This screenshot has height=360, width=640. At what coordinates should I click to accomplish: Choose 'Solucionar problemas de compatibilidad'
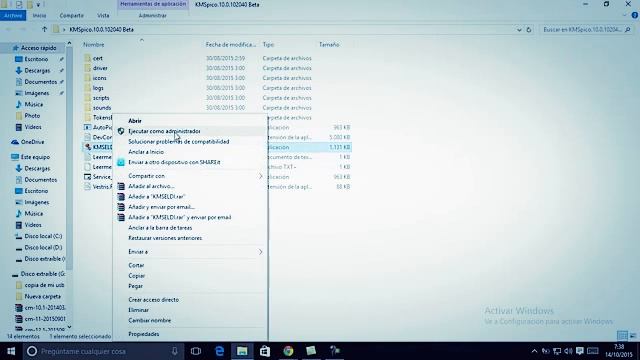point(179,142)
